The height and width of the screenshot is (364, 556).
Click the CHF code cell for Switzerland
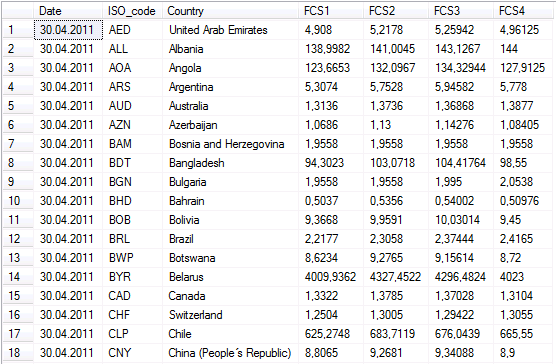[133, 315]
